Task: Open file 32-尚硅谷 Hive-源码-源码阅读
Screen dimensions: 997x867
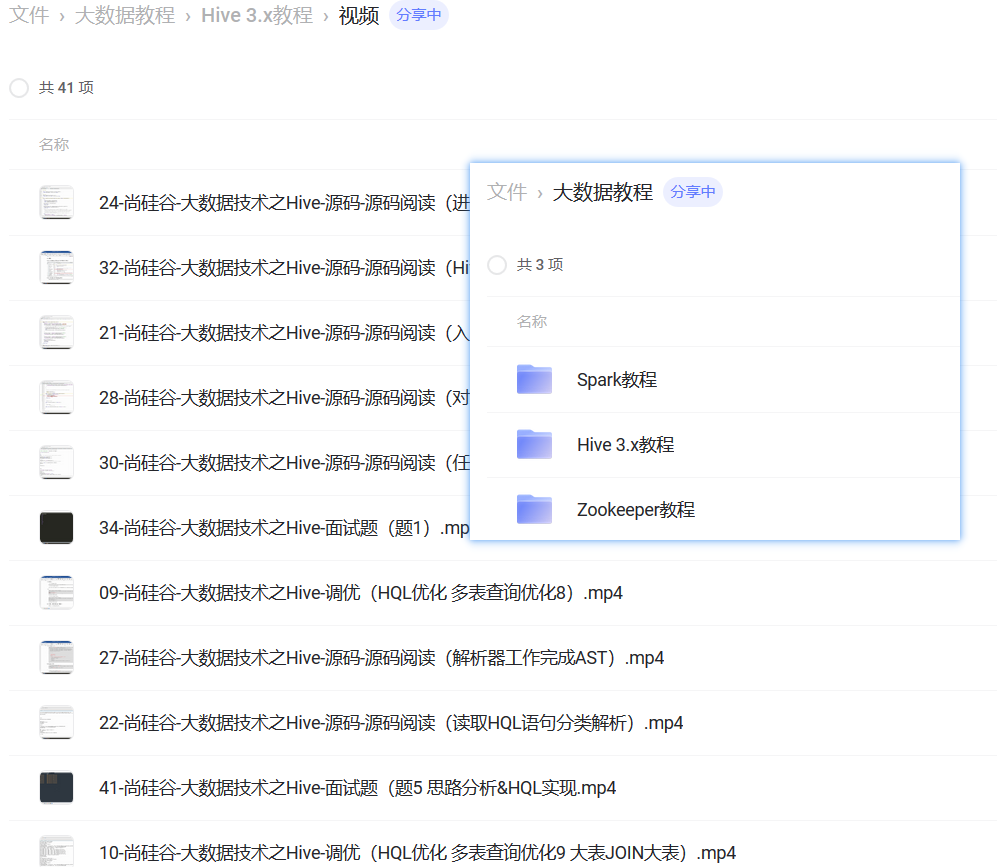Action: click(284, 268)
